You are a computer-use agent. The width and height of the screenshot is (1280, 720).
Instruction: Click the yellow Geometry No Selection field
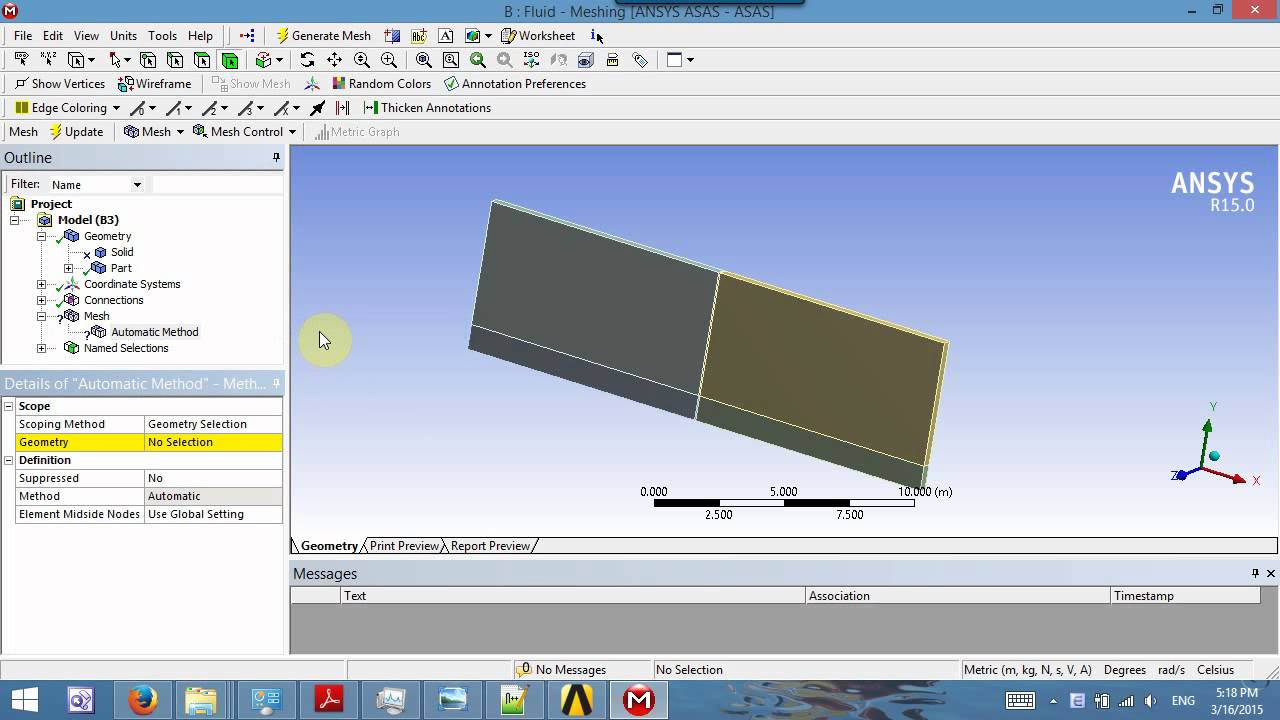pos(213,442)
